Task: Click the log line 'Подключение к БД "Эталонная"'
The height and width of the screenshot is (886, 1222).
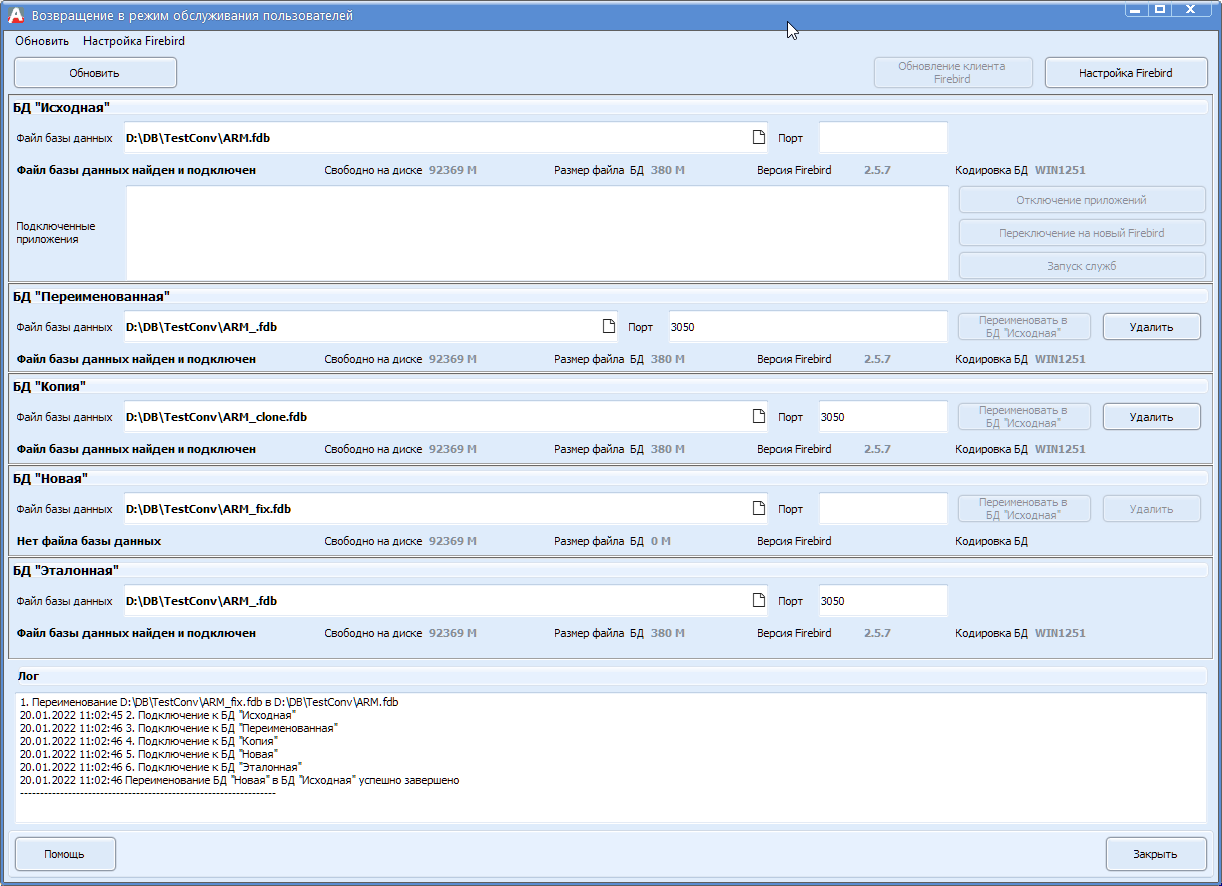Action: coord(160,767)
